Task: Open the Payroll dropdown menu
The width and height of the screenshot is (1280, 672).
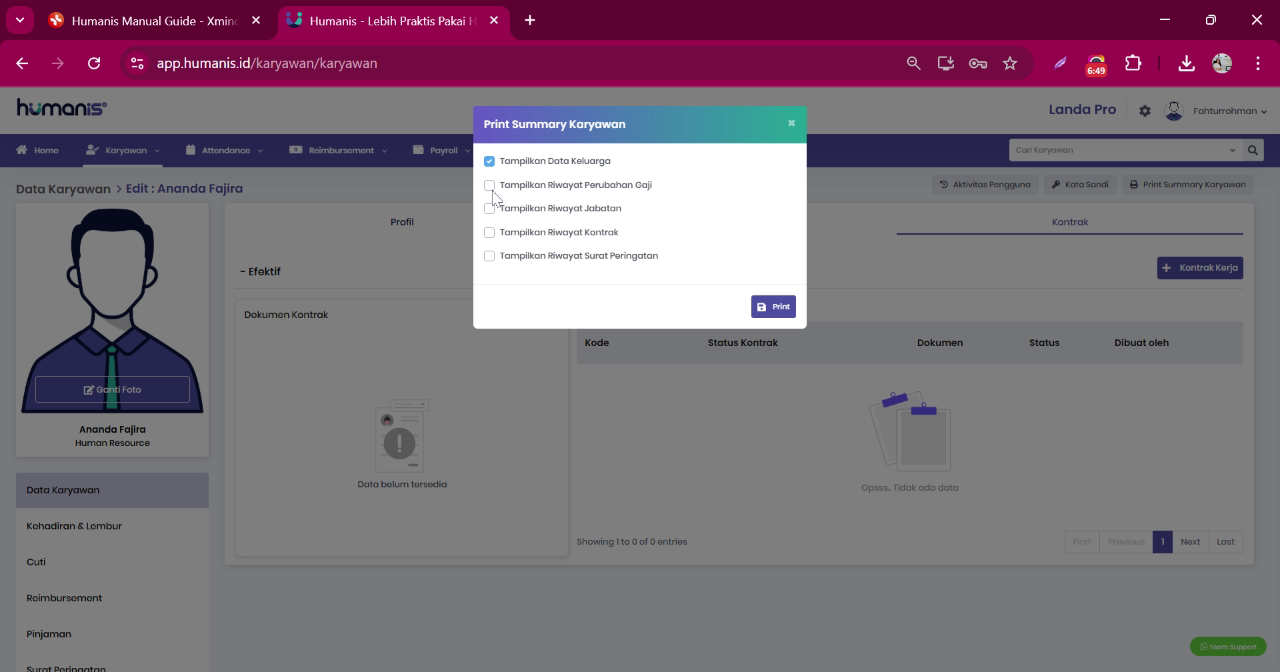Action: coord(442,150)
